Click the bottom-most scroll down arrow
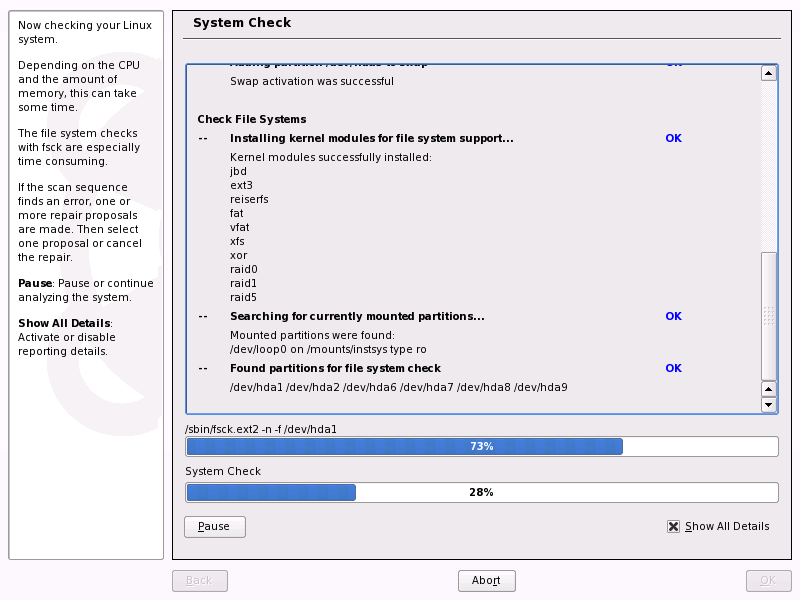Image resolution: width=800 pixels, height=600 pixels. tap(769, 405)
